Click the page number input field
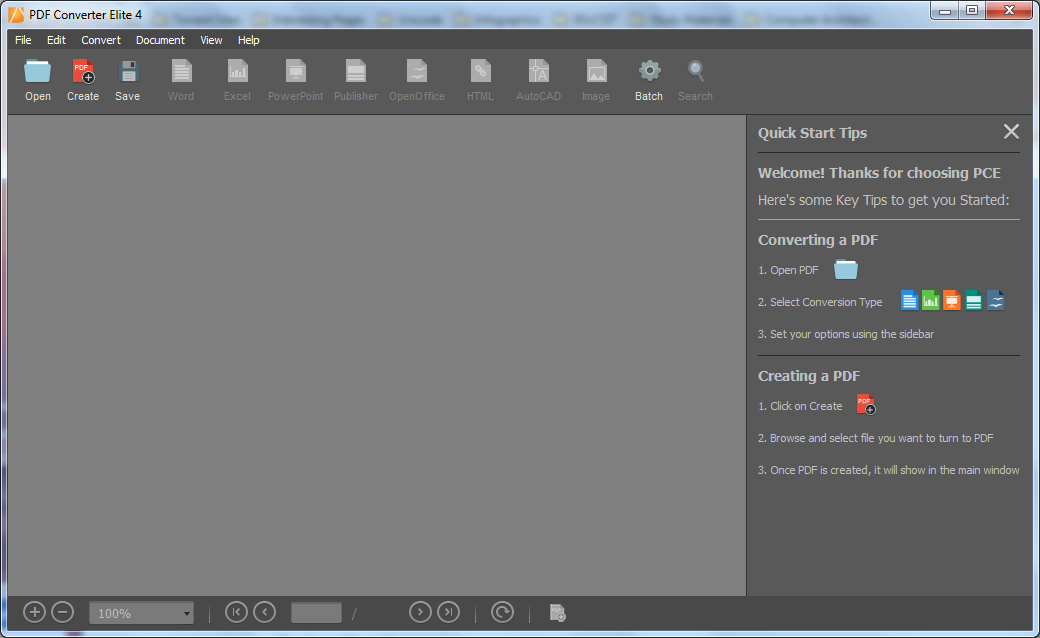The height and width of the screenshot is (638, 1040). click(x=316, y=612)
